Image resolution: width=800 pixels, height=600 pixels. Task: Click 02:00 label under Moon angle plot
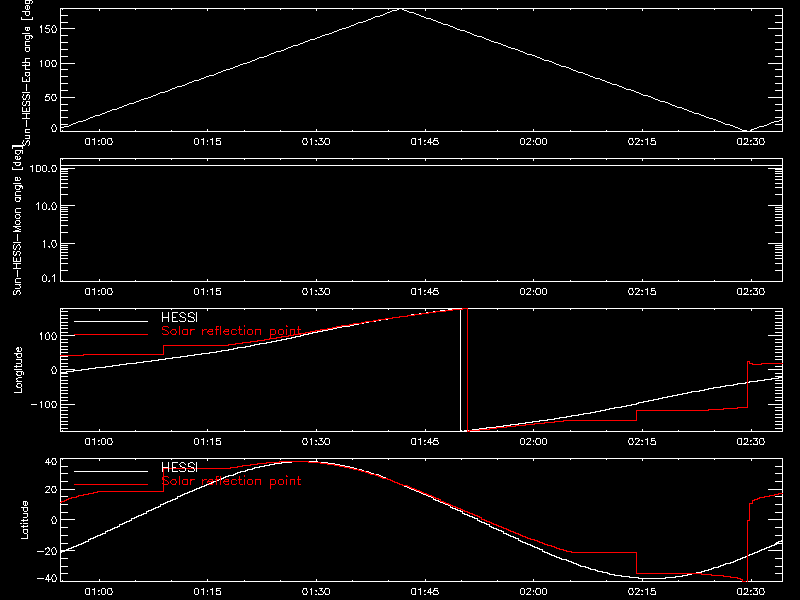533,292
